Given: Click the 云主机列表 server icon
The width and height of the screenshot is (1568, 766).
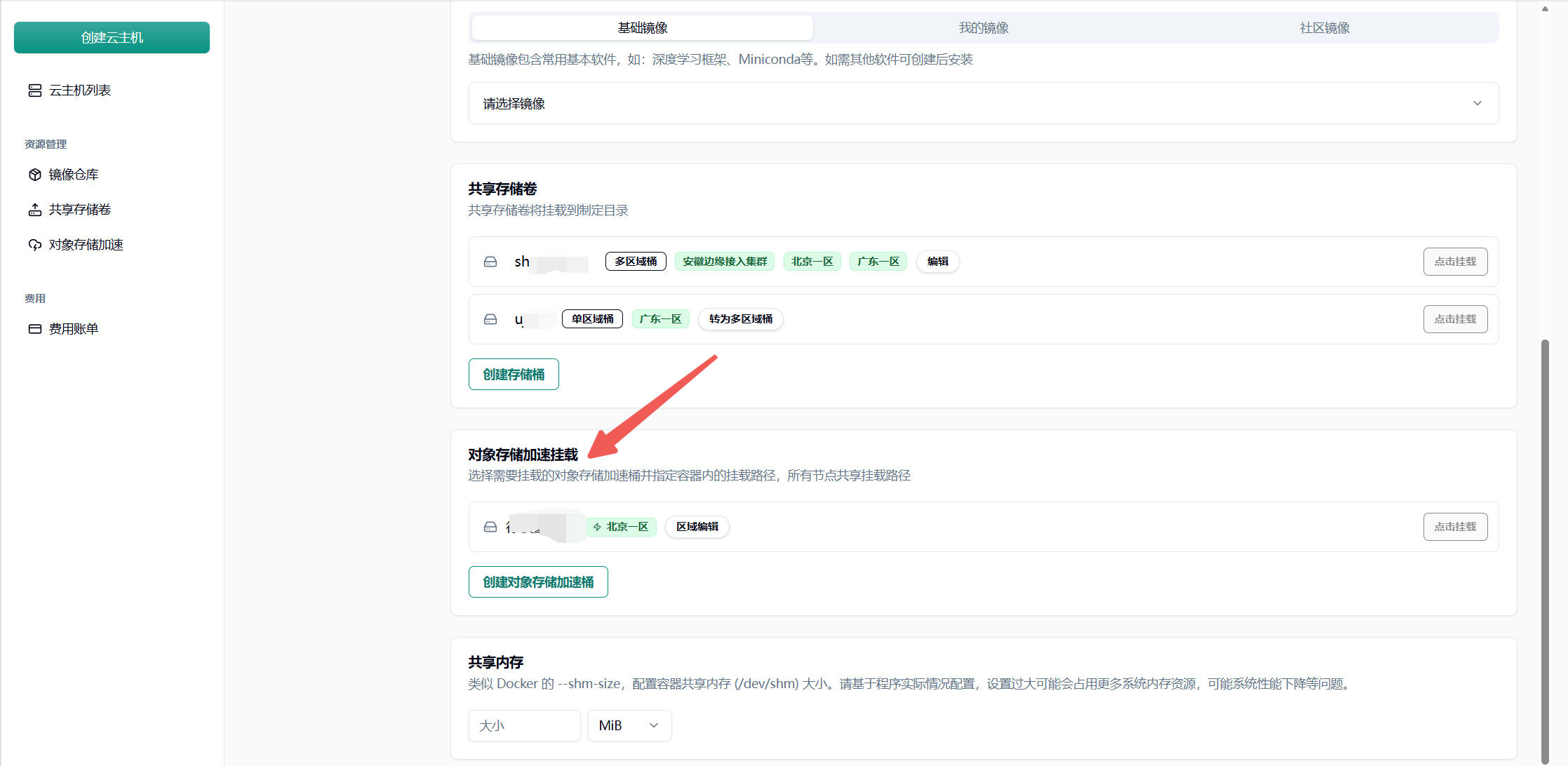Looking at the screenshot, I should (x=34, y=90).
